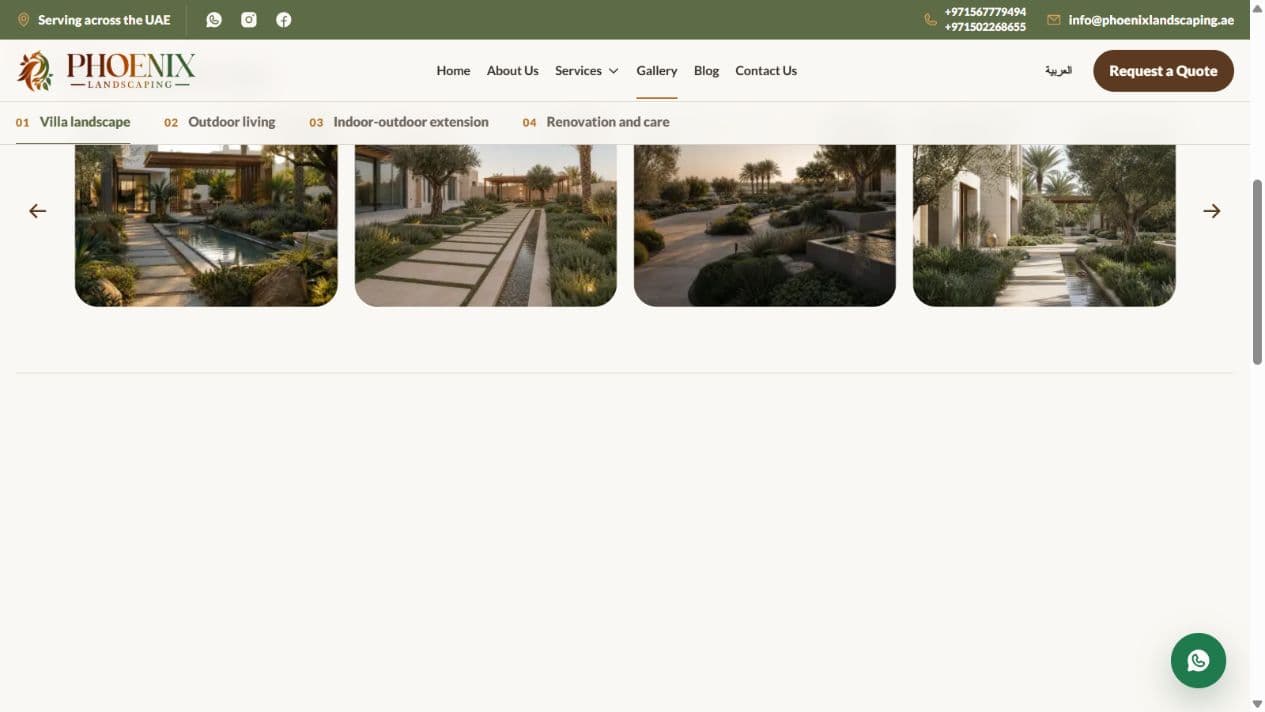Select the Indoor-outdoor extension tab
Viewport: 1265px width, 712px height.
point(399,122)
